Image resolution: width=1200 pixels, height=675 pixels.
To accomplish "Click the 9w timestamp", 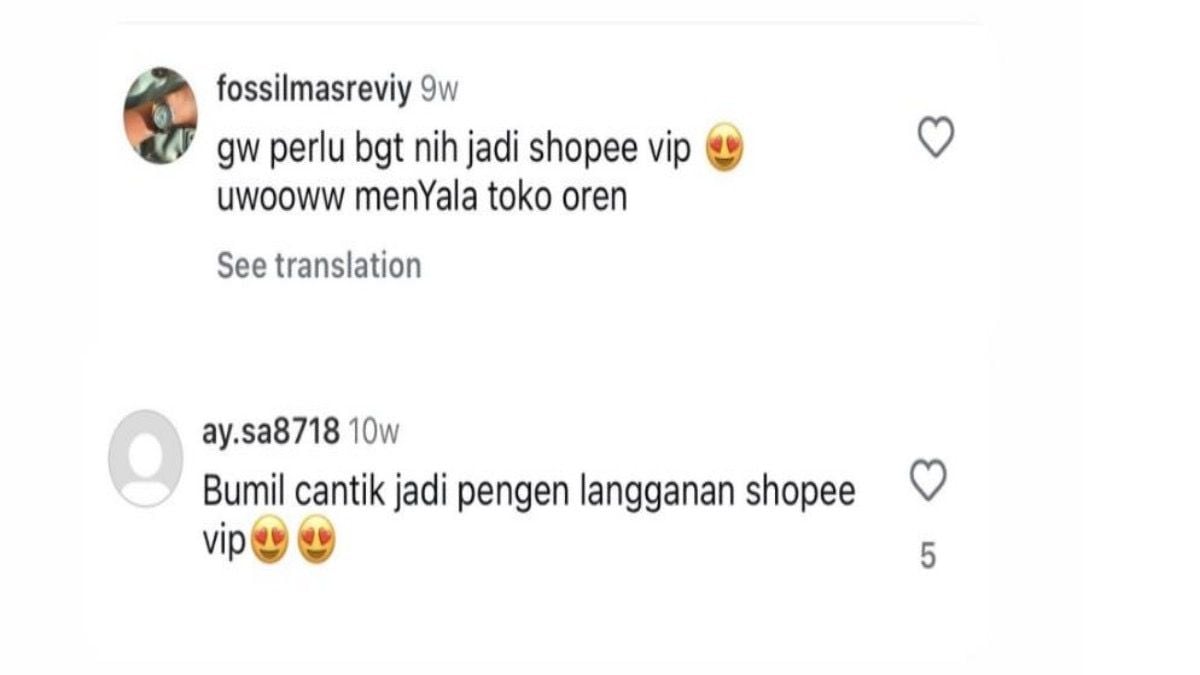I will point(439,89).
